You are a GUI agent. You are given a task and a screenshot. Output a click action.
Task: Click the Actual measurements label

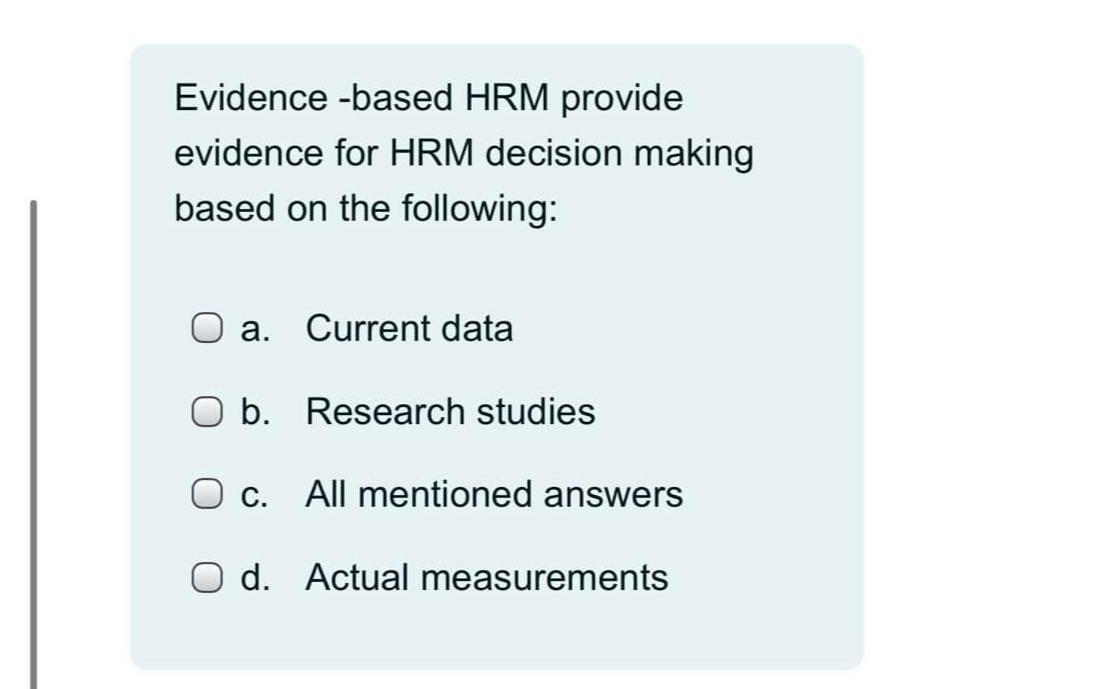point(486,578)
